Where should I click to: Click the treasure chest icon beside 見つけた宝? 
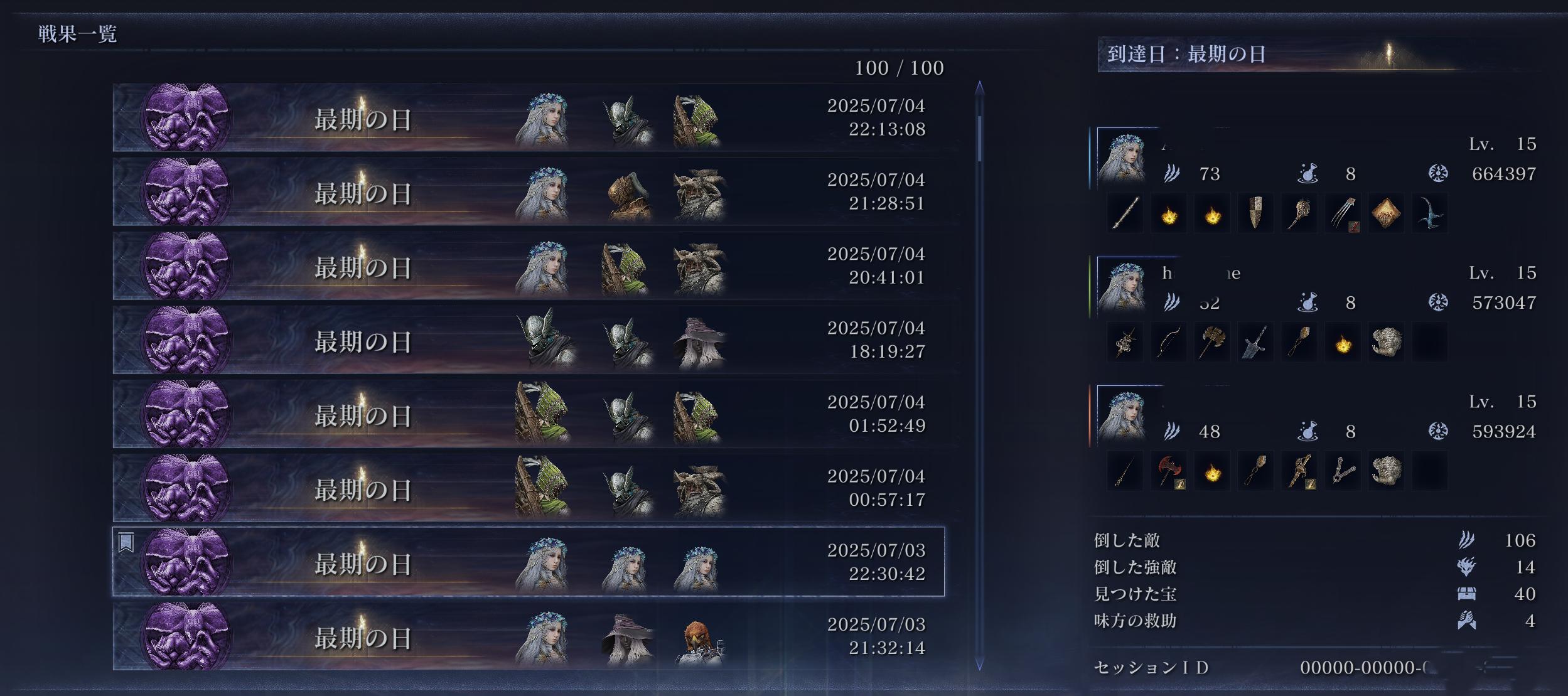pos(1466,594)
